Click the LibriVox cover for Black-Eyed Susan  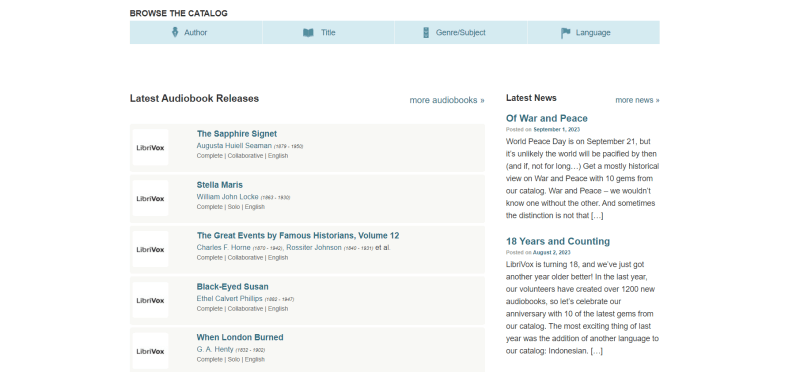click(151, 301)
